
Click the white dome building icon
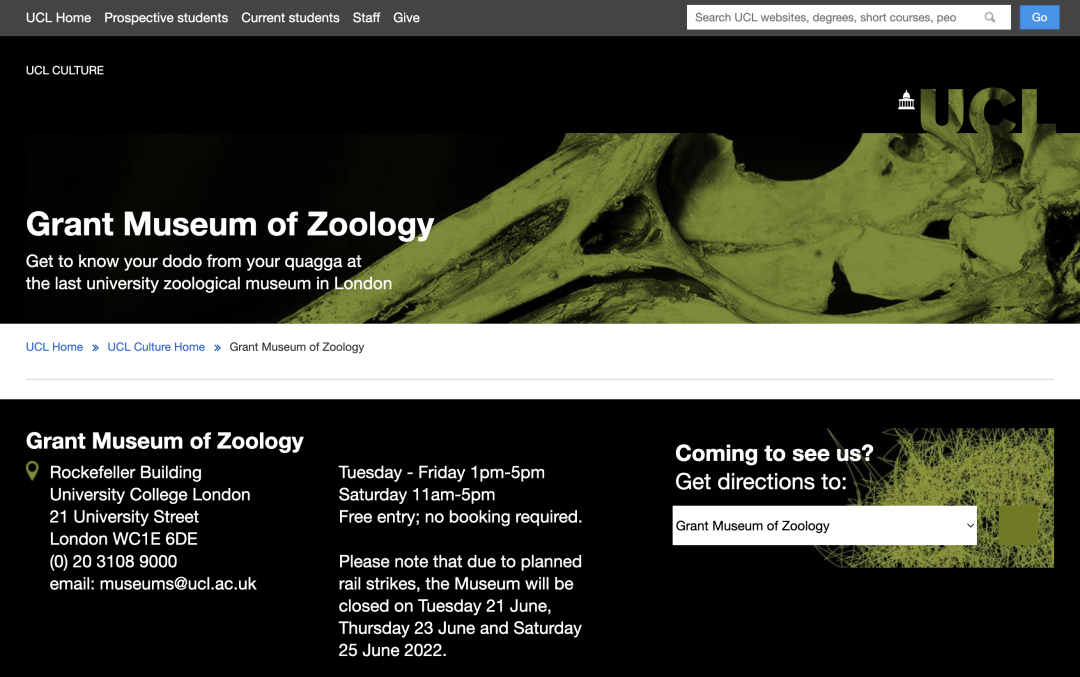907,100
